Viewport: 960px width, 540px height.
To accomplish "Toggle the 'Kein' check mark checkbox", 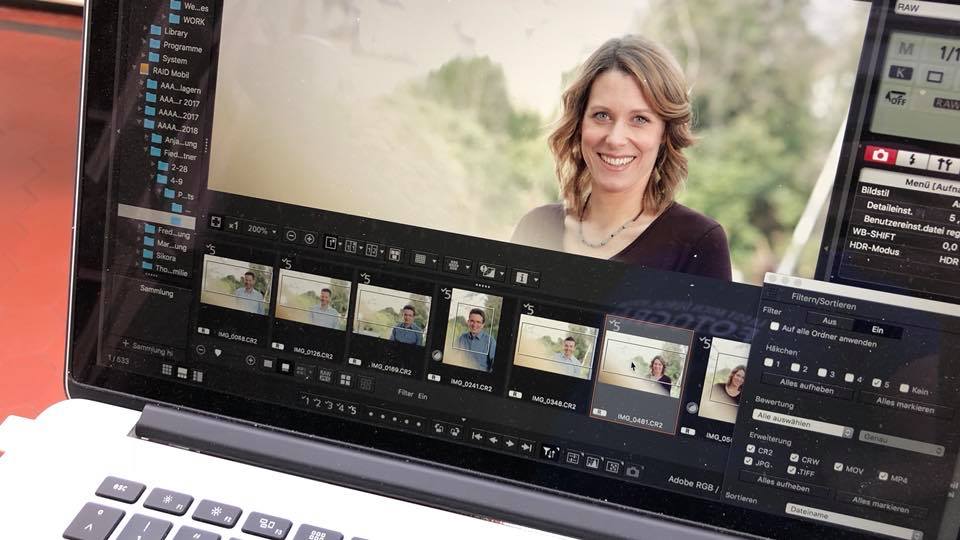I will click(x=904, y=388).
